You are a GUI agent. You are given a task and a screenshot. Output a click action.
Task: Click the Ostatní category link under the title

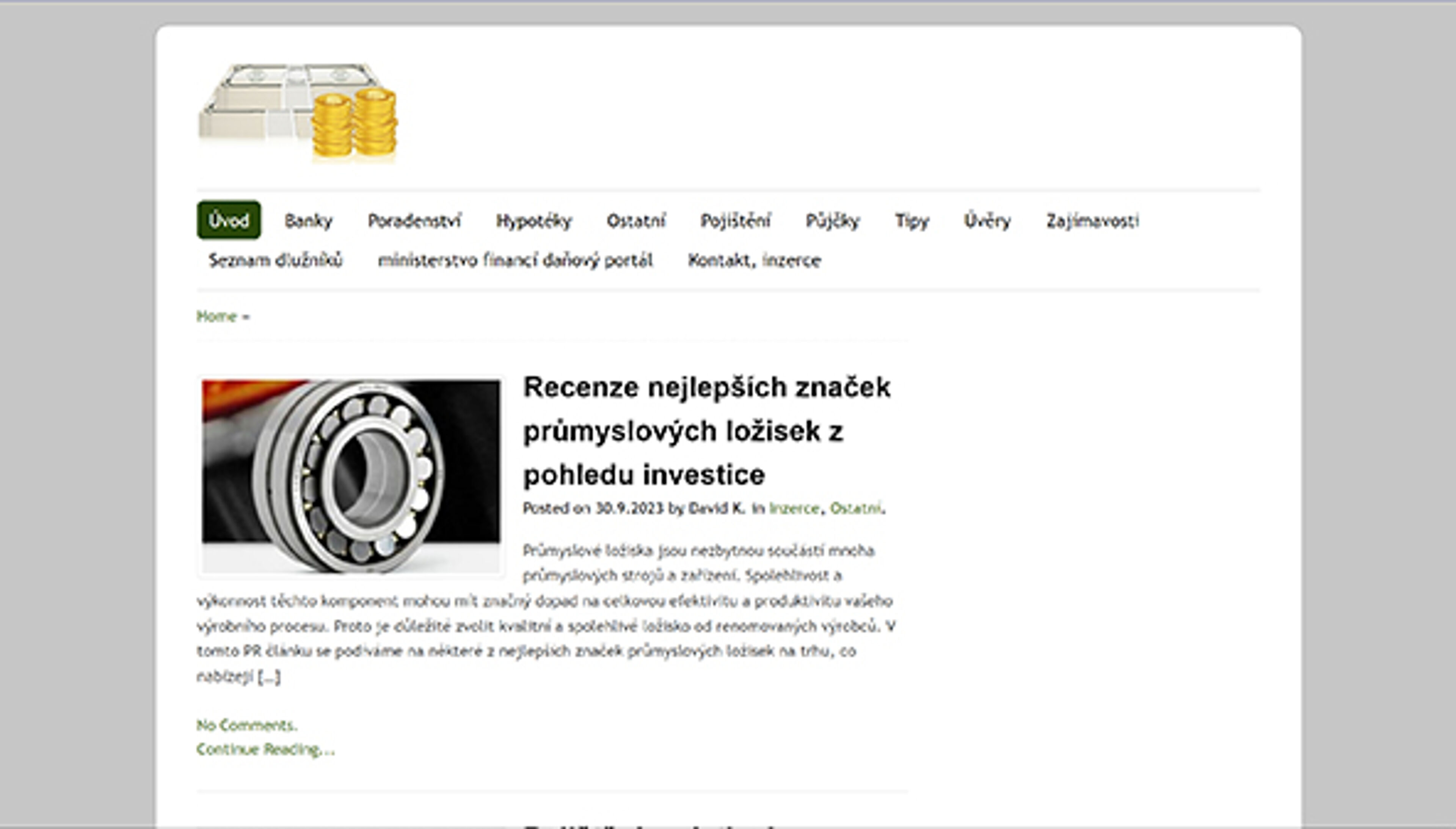[855, 508]
